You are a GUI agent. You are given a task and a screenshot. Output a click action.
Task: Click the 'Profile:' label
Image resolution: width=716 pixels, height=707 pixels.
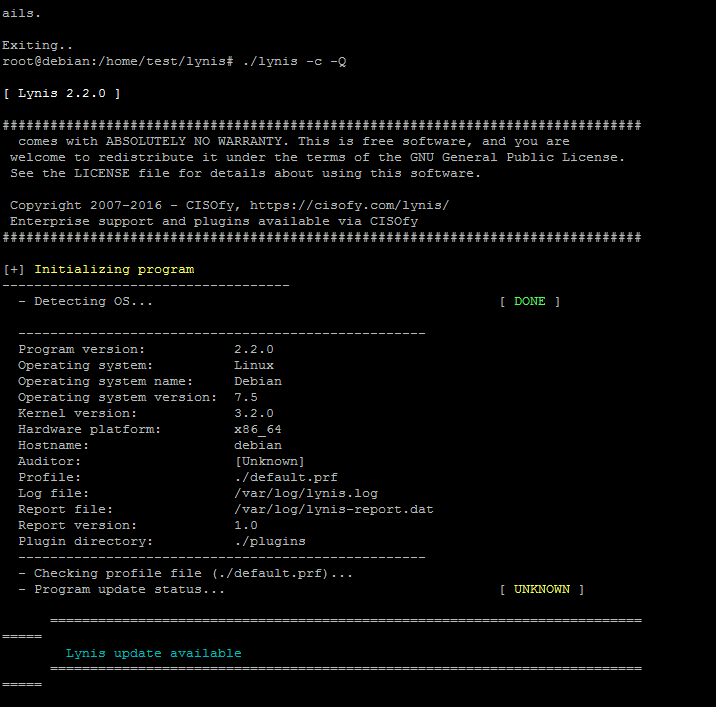49,477
